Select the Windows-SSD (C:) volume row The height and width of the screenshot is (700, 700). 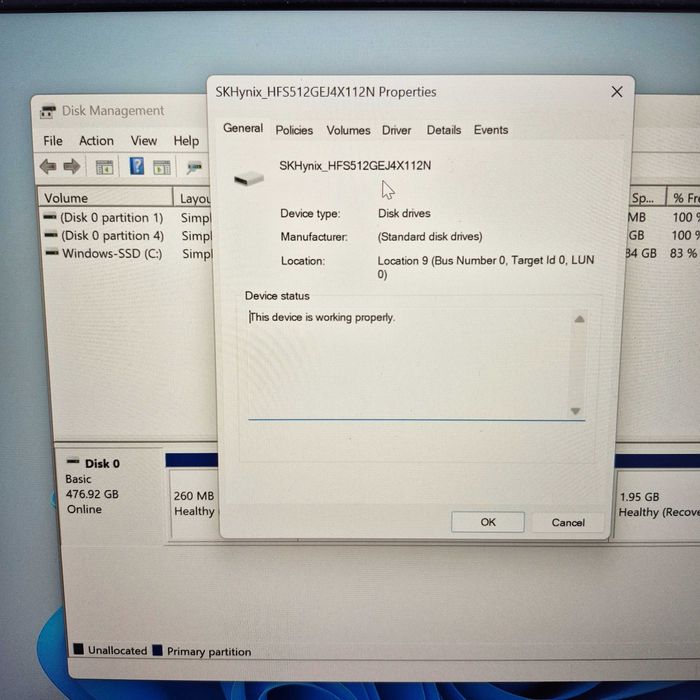click(112, 254)
